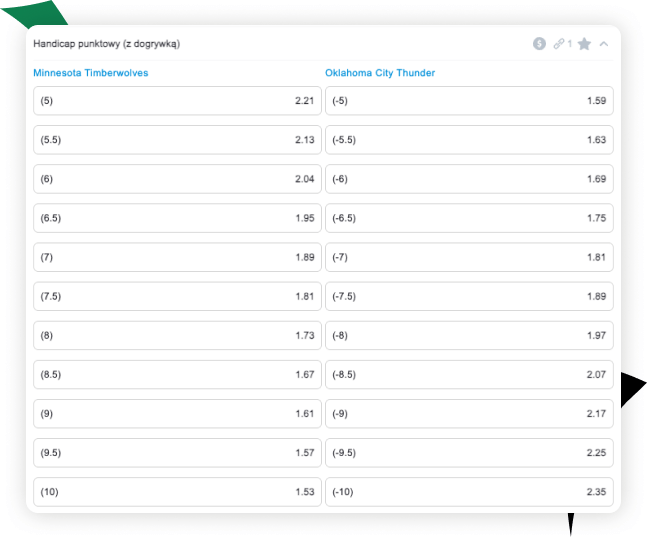Add Timberwolves (7) at 1.89 to the slip

[x=177, y=257]
